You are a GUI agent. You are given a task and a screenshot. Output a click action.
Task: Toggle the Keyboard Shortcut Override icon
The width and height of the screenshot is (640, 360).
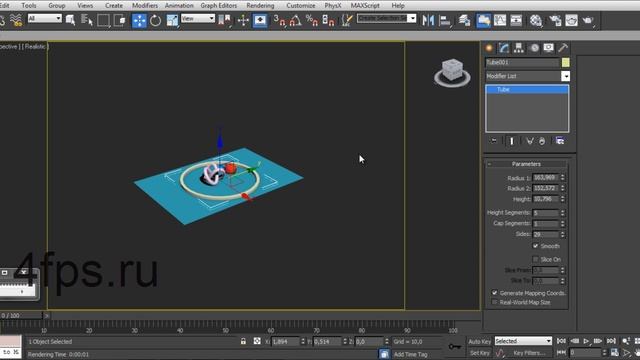tap(260, 20)
